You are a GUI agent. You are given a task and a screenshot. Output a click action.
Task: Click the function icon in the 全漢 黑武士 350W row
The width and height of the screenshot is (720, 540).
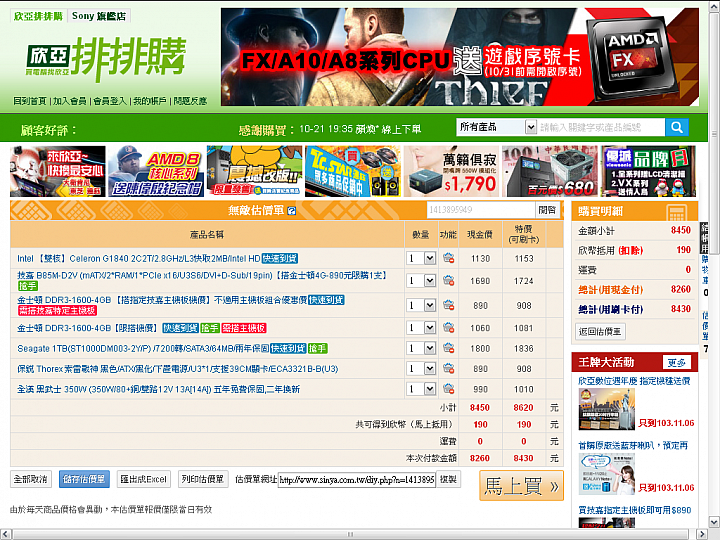(449, 389)
